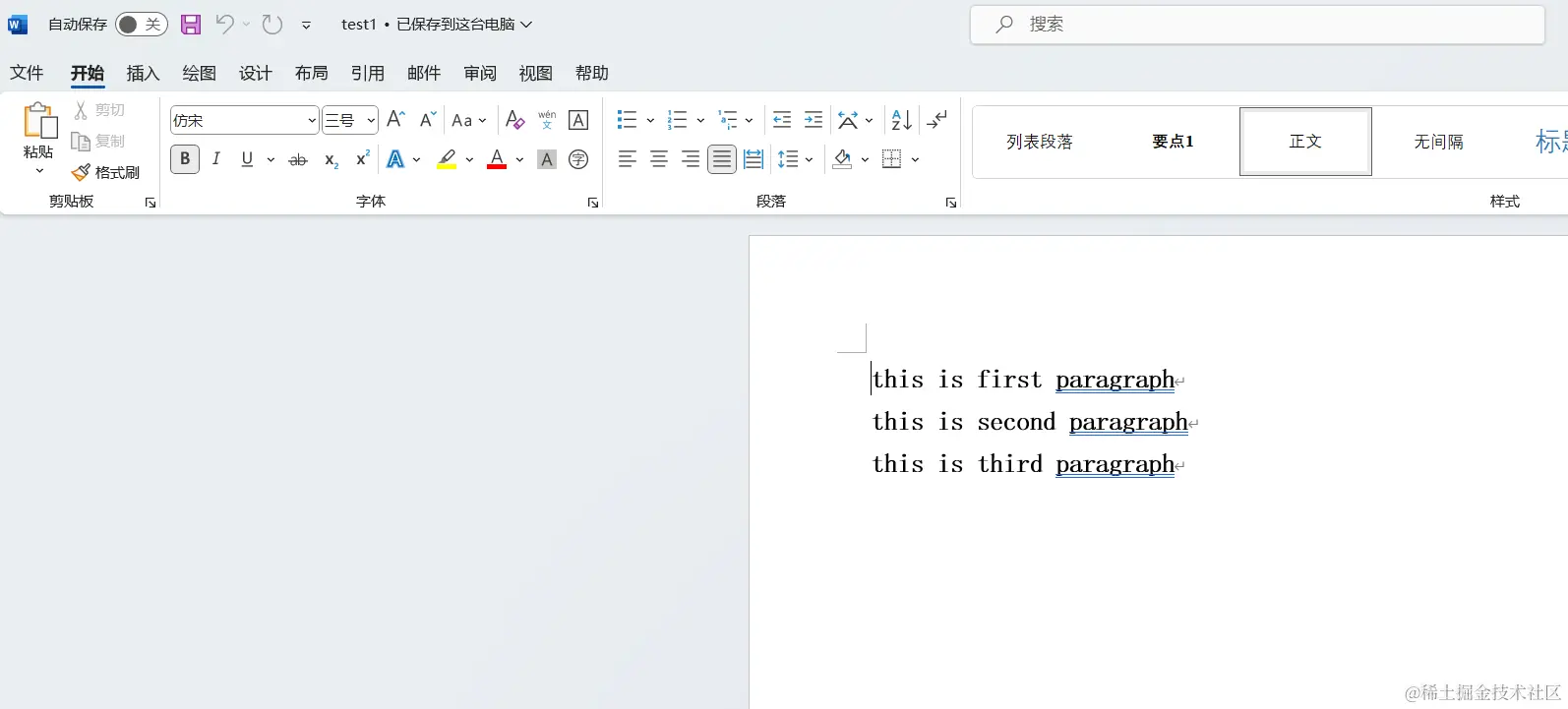Apply the 无间隔 (No Spacing) style
Screen dimensions: 1568x709
[x=1438, y=142]
